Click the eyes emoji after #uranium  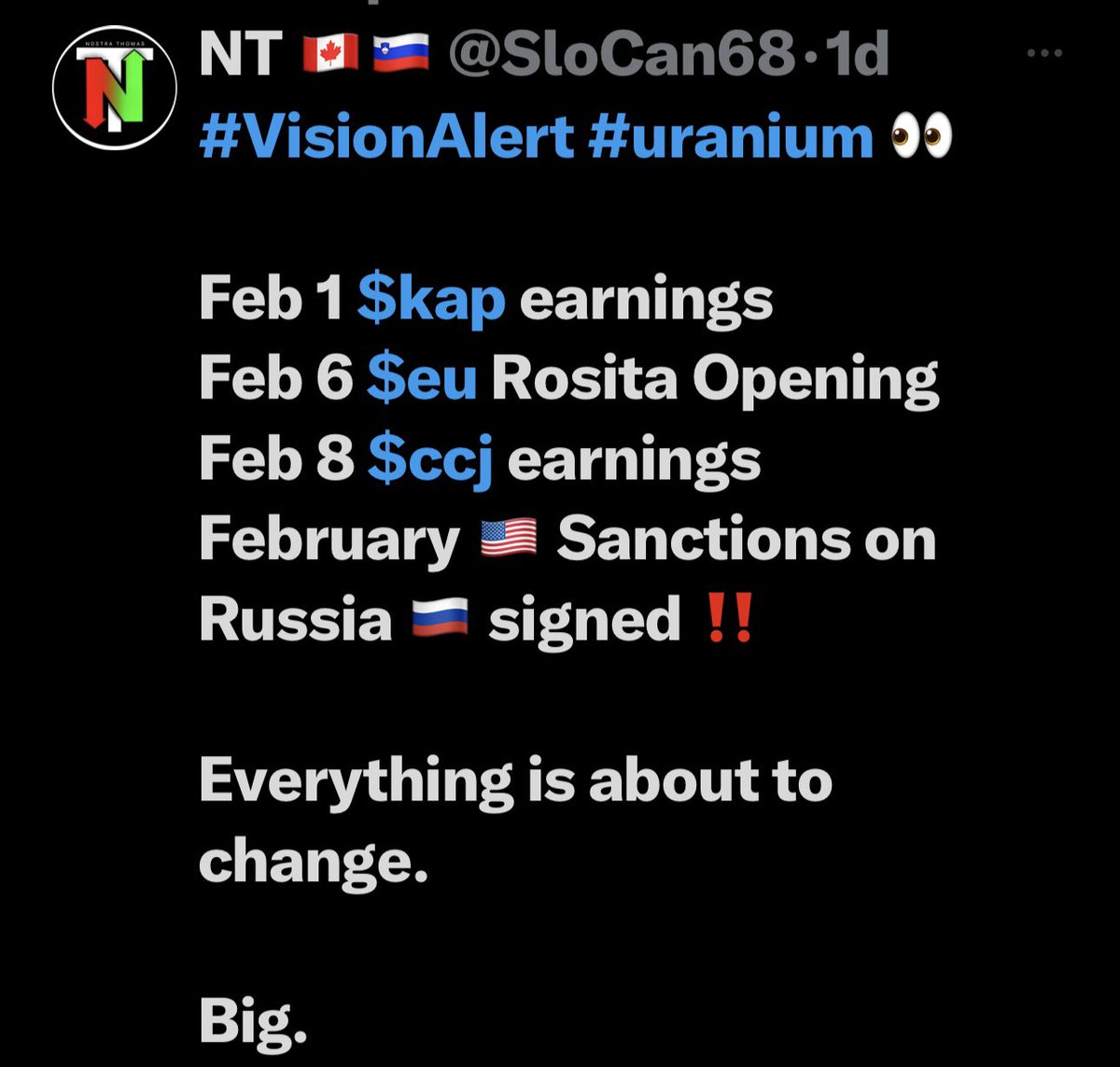point(920,136)
